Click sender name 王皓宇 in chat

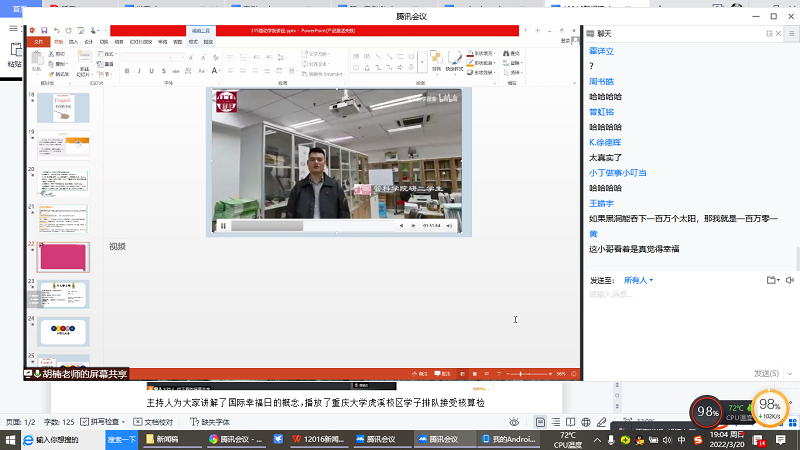tap(602, 204)
